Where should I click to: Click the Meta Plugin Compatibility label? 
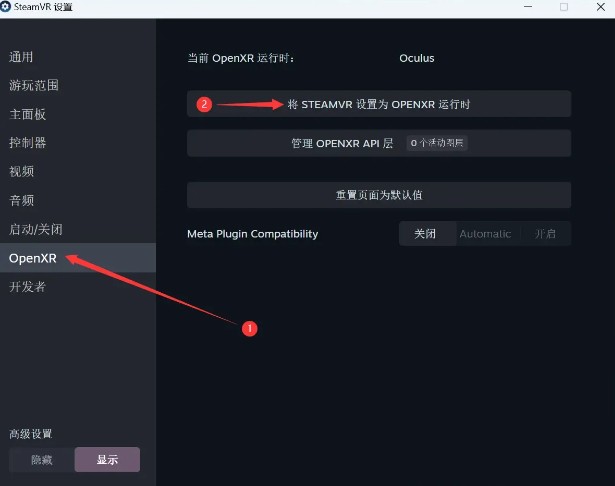coord(253,234)
